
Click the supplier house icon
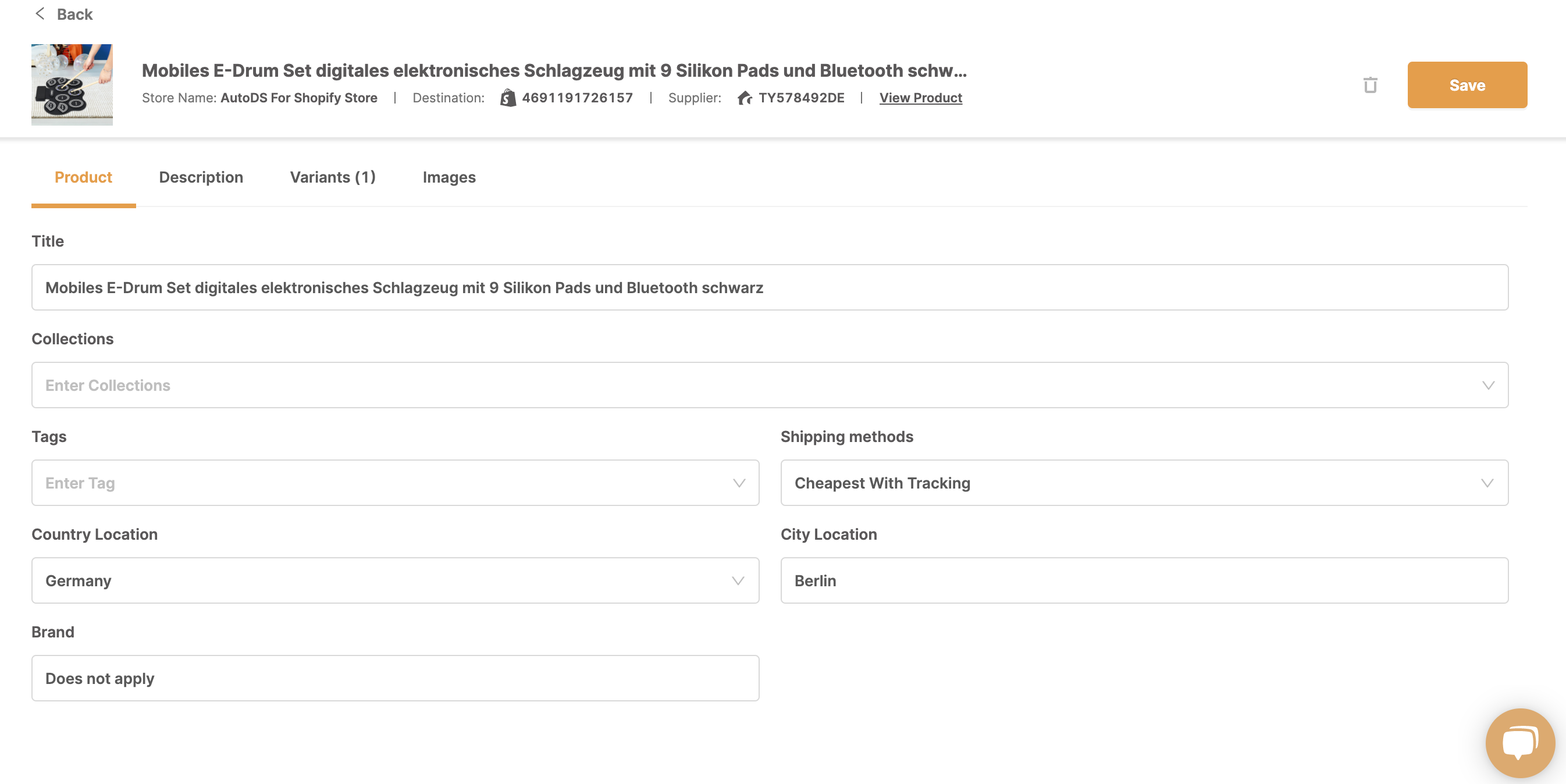[x=745, y=97]
